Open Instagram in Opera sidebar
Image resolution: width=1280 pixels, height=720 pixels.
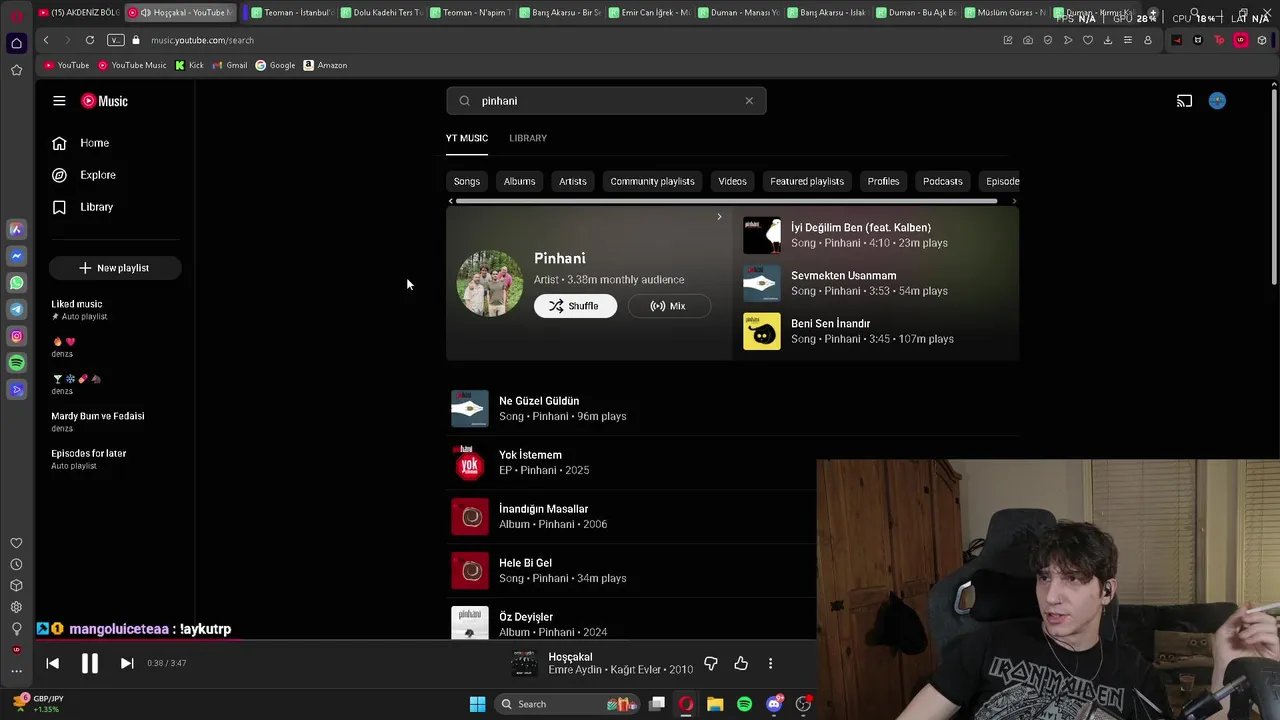tap(16, 336)
